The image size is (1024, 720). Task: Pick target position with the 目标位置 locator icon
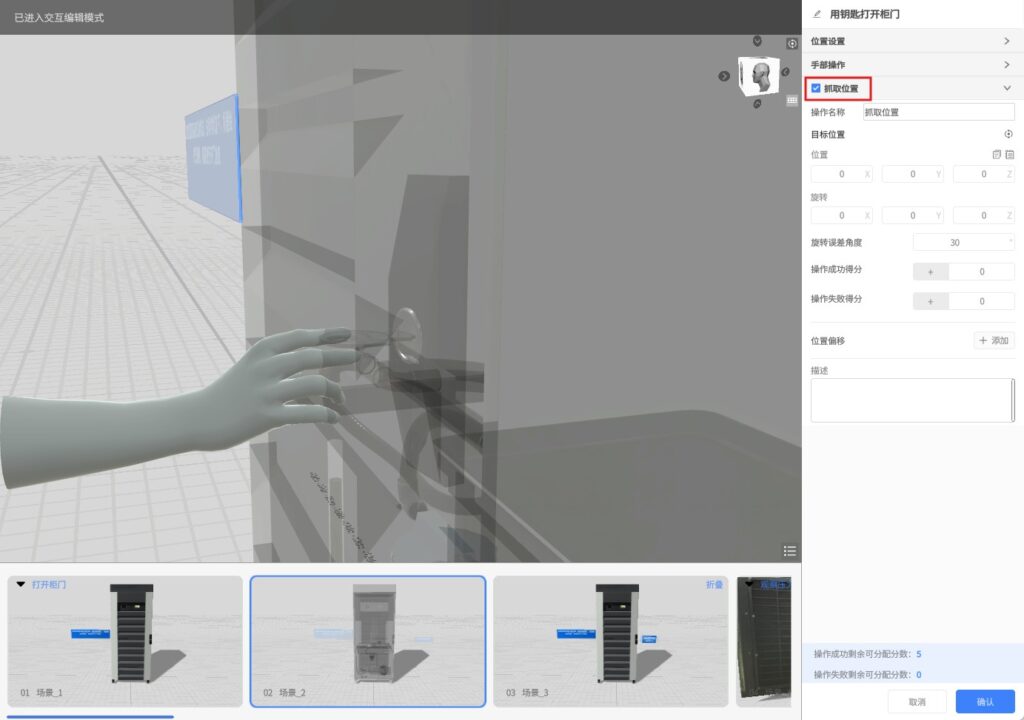[1008, 134]
